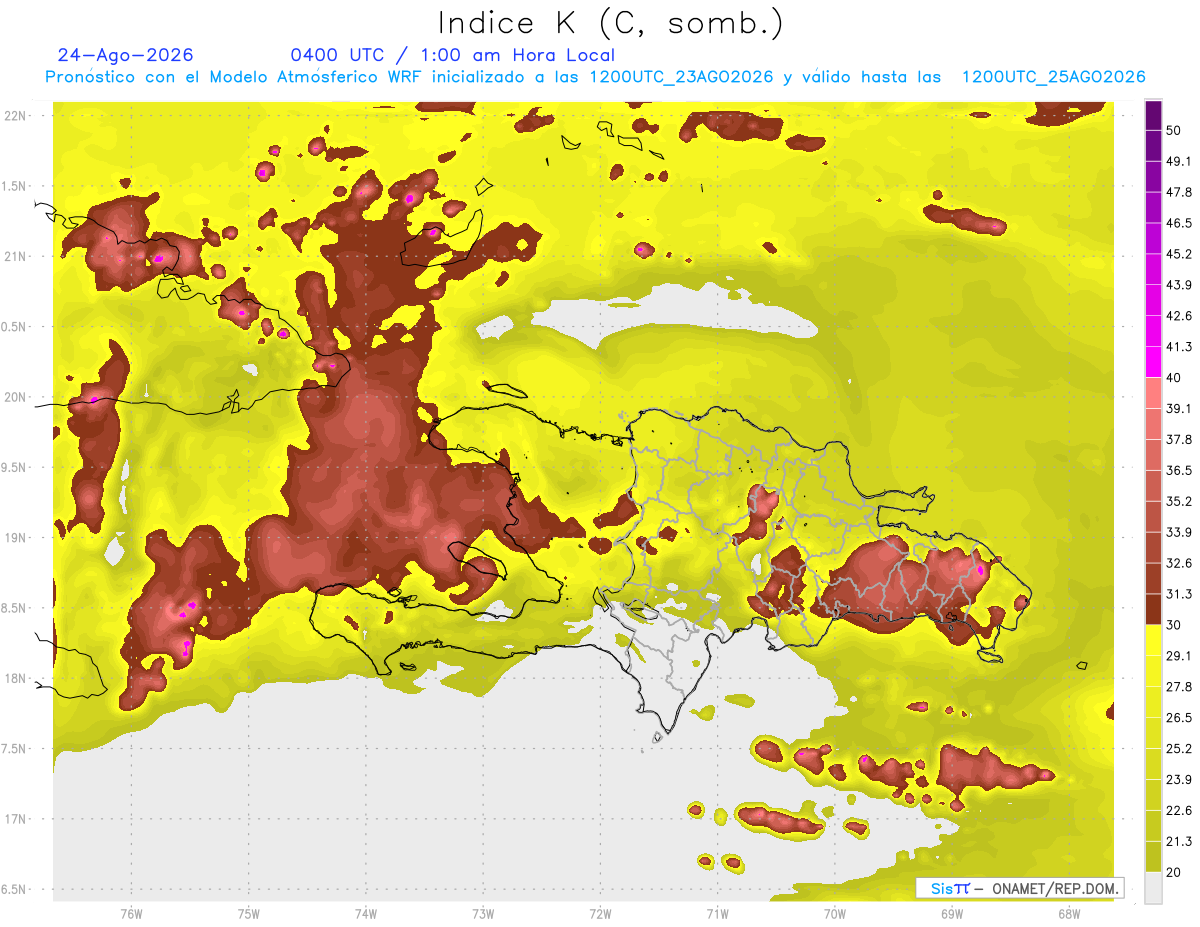
Task: Click longitude axis label "75W"
Action: tap(249, 913)
